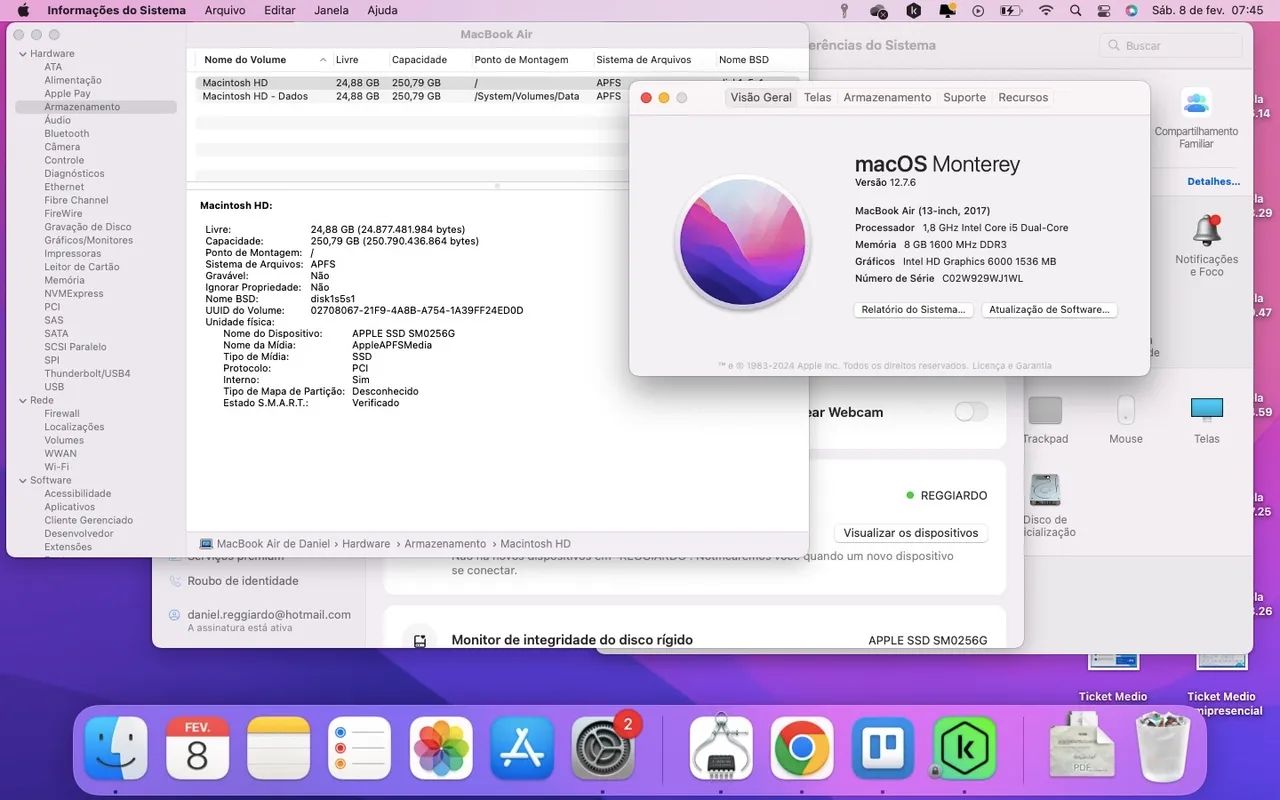Collapse the Rede section in the sidebar
The height and width of the screenshot is (800, 1280).
coord(22,400)
